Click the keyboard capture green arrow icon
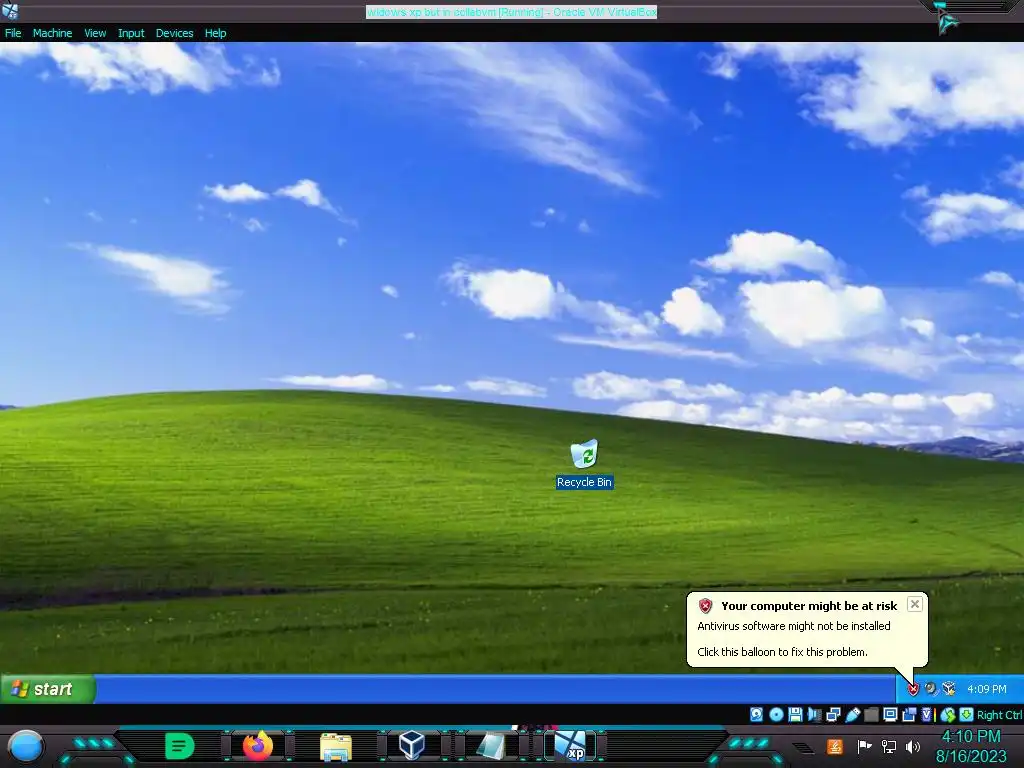 coord(967,714)
